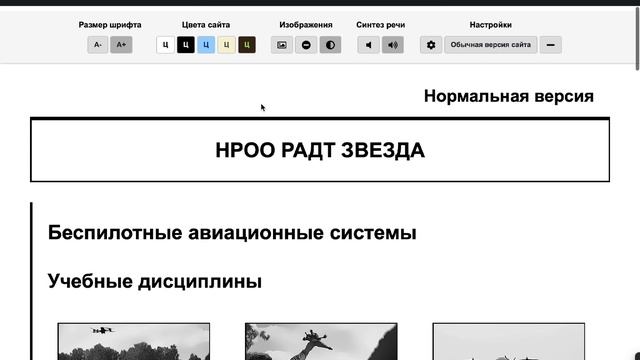Decrease font size with A- button

pos(98,45)
